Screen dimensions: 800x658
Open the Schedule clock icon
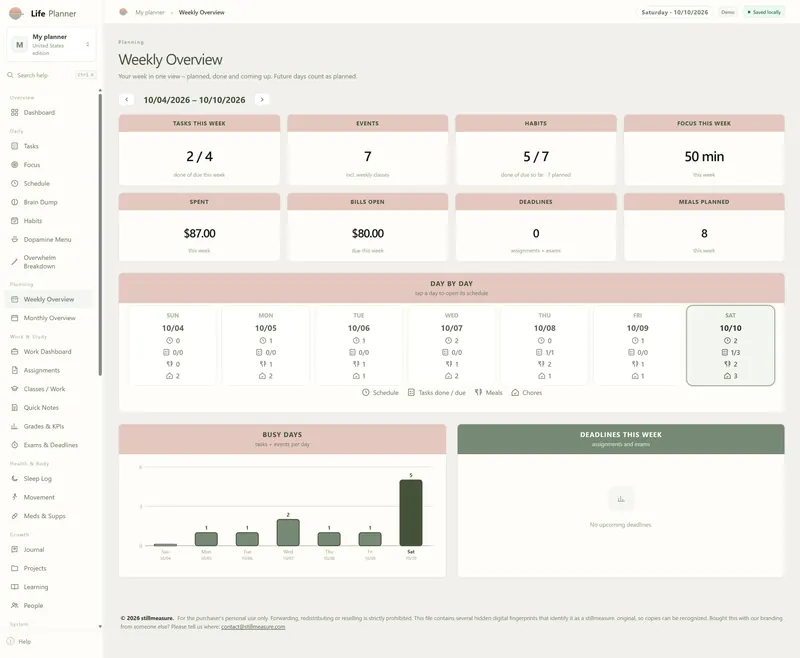coord(14,184)
